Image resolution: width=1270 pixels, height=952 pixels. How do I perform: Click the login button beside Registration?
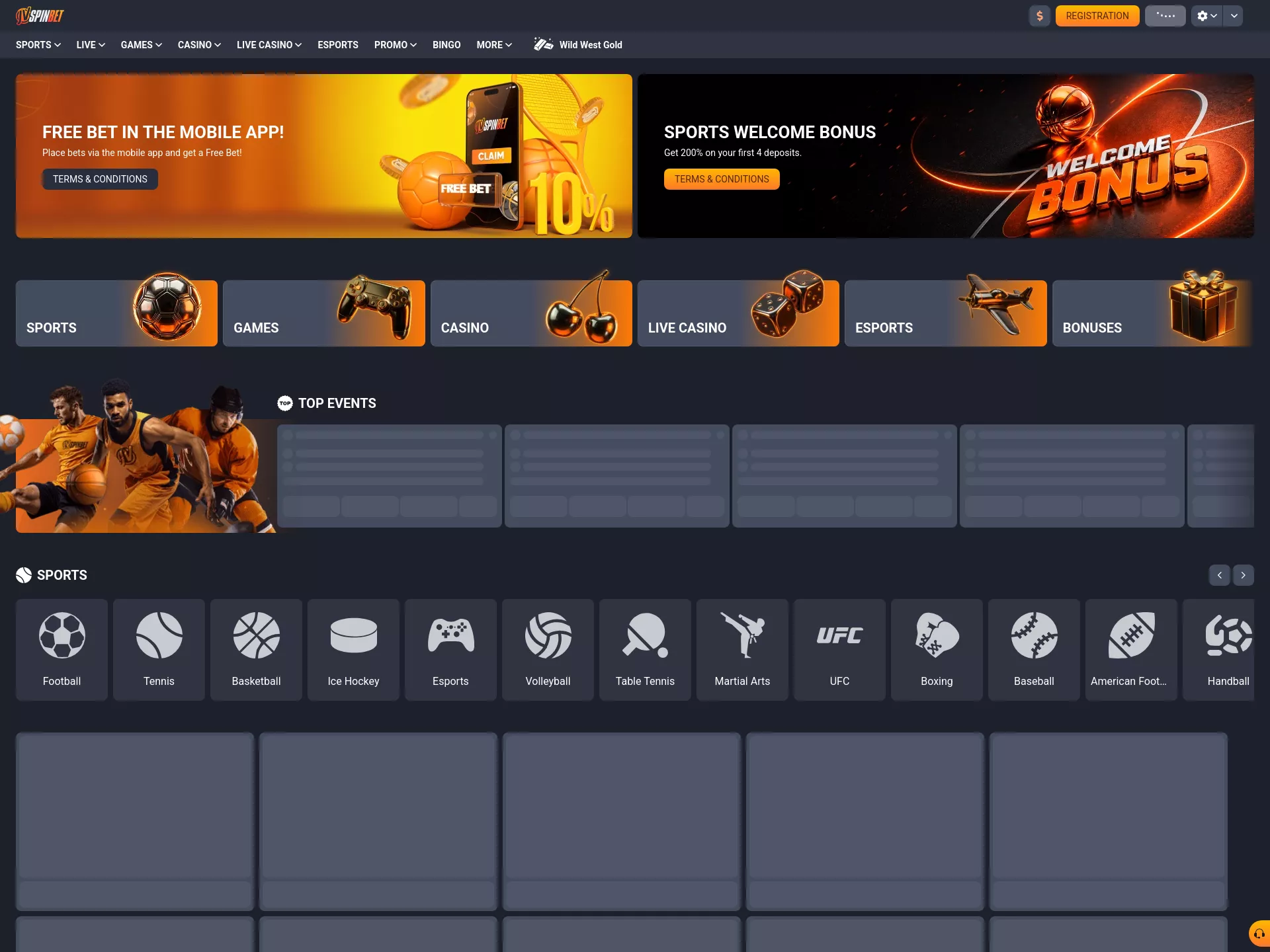coord(1165,16)
